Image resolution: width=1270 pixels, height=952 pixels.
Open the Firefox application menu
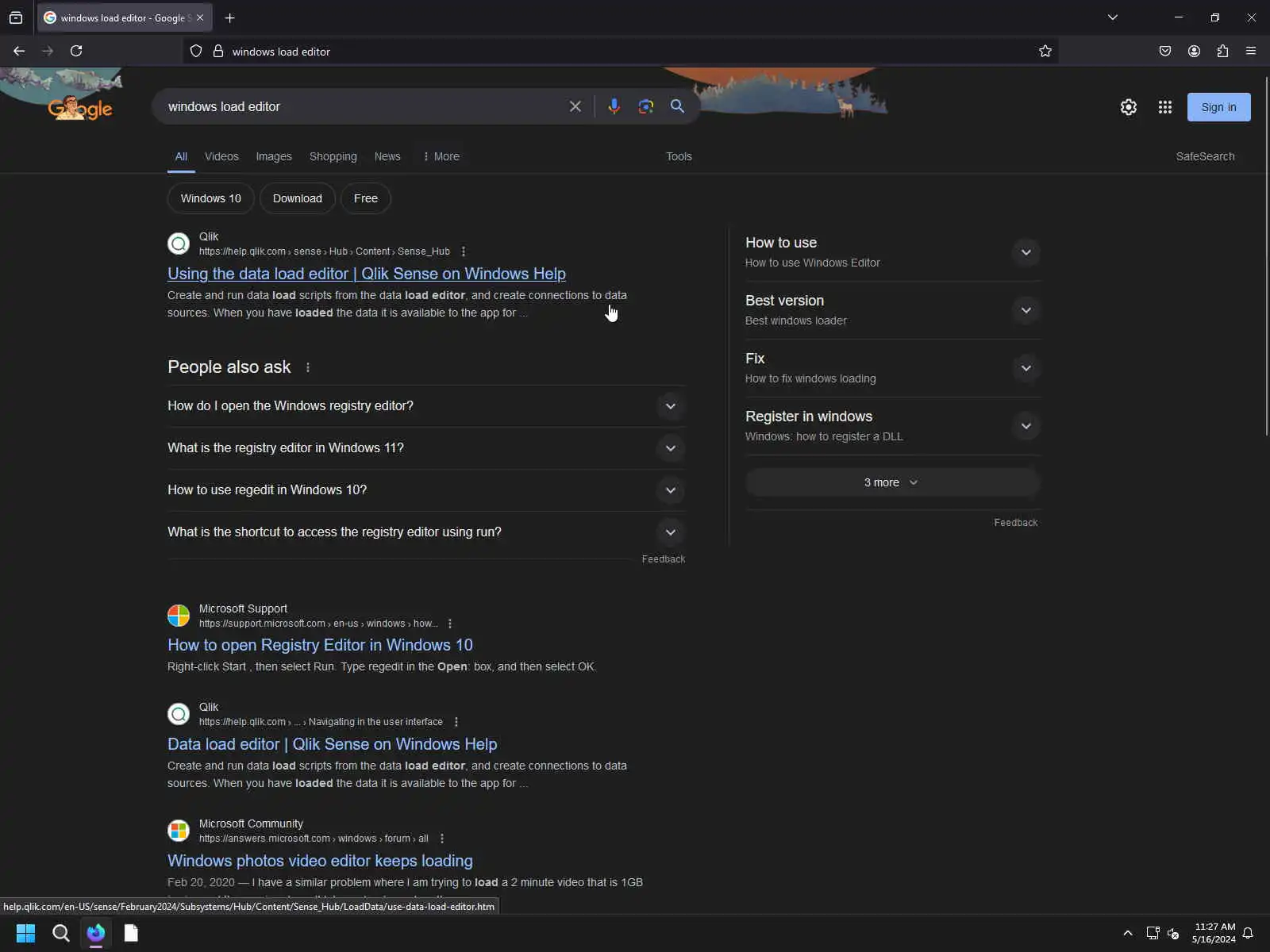(x=1251, y=51)
